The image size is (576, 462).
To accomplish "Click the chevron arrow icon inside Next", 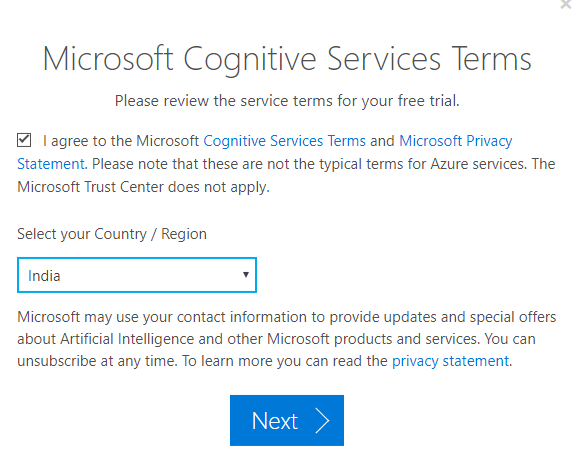I will point(323,421).
